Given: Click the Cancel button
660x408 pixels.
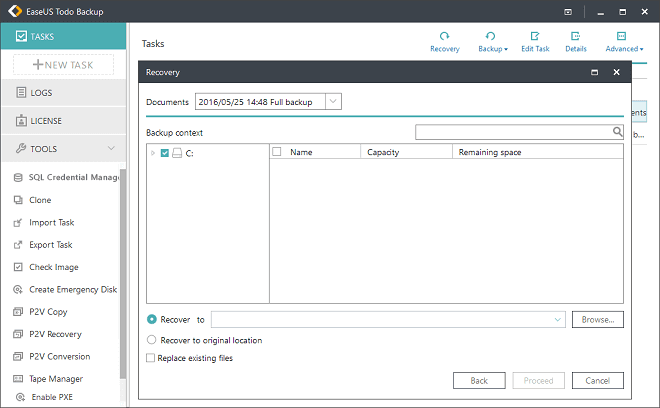Looking at the screenshot, I should point(597,381).
